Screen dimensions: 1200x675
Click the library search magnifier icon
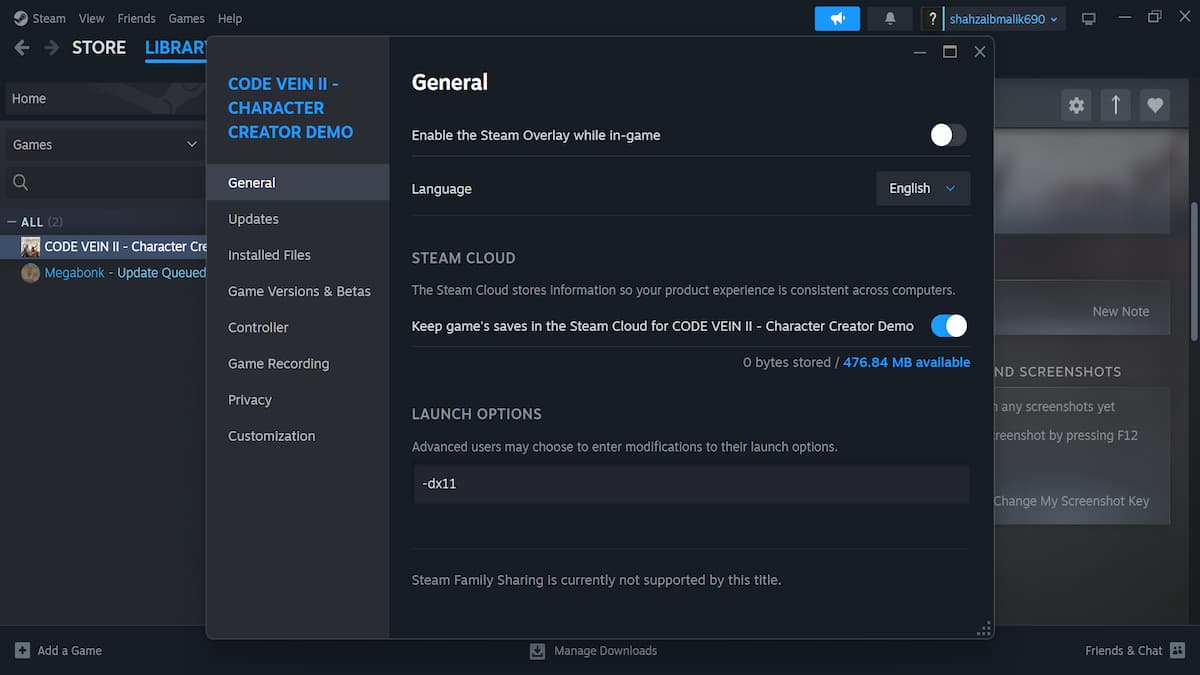[20, 182]
